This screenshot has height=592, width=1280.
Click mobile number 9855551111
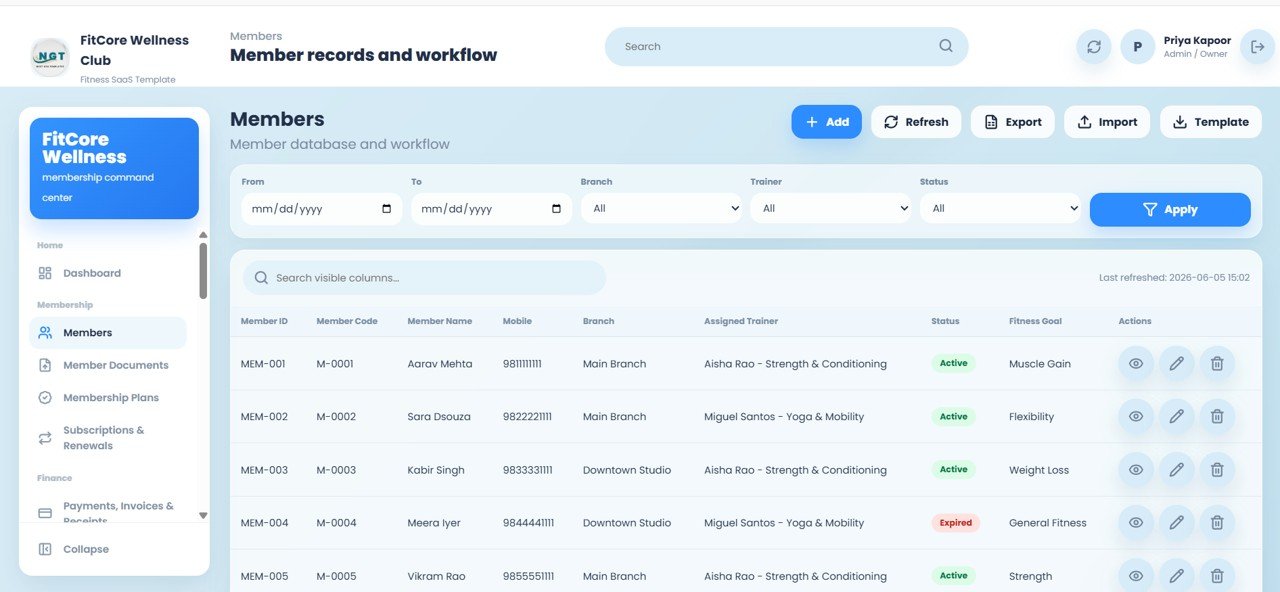coord(528,576)
